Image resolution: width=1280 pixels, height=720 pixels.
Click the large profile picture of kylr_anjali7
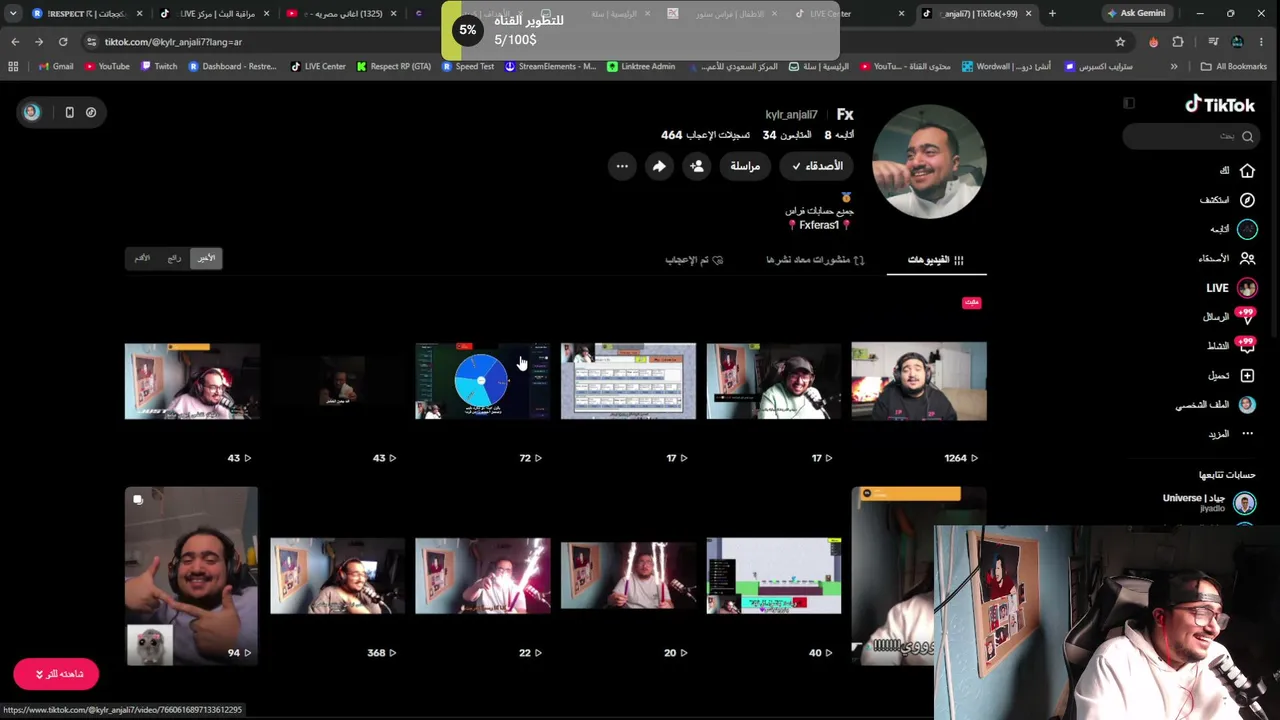pos(929,161)
